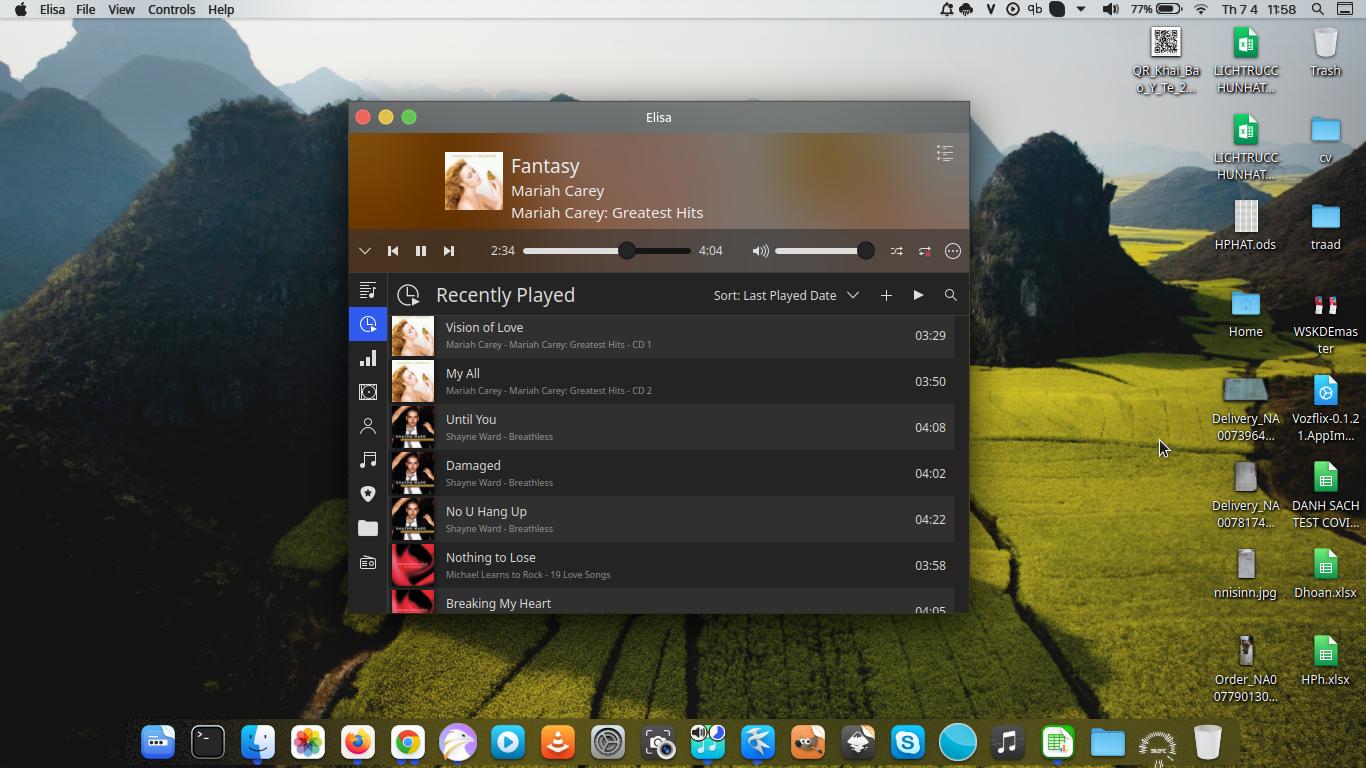1366x768 pixels.
Task: Skip to the next track
Action: 449,251
